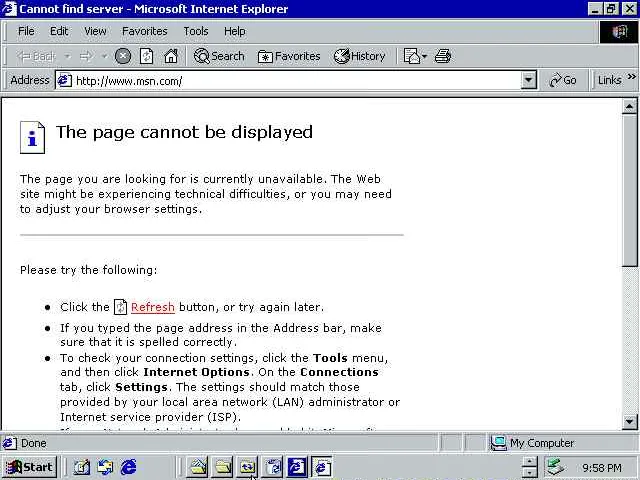Click the Stop loading toolbar icon

[122, 56]
